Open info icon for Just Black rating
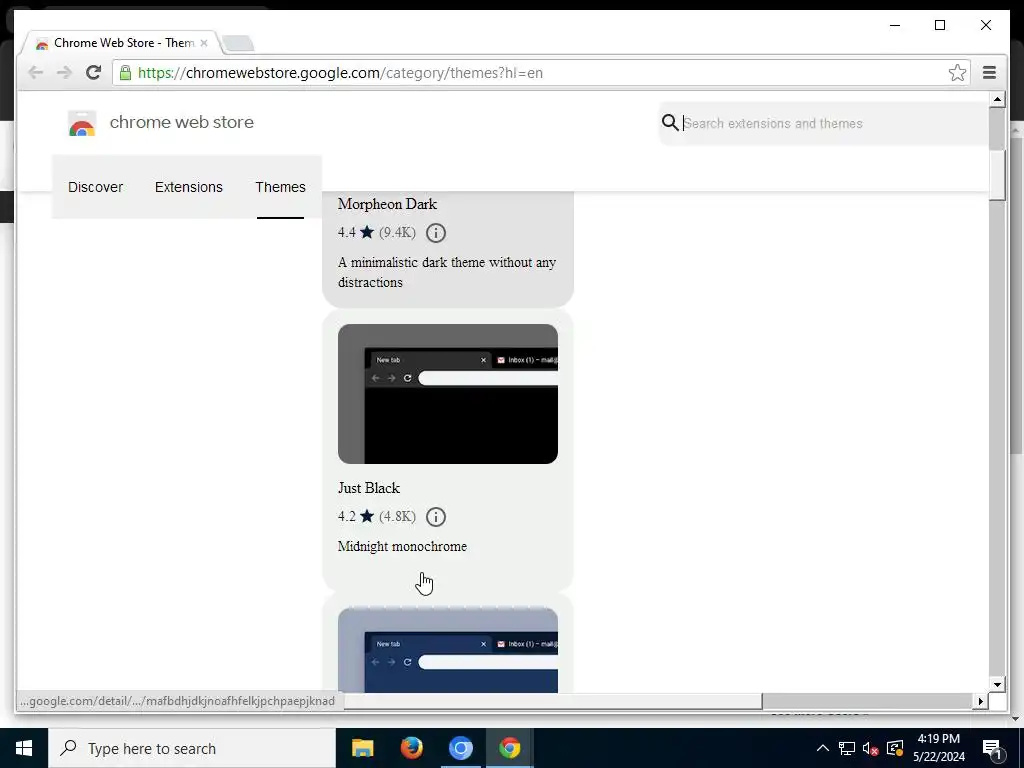1024x768 pixels. (436, 517)
